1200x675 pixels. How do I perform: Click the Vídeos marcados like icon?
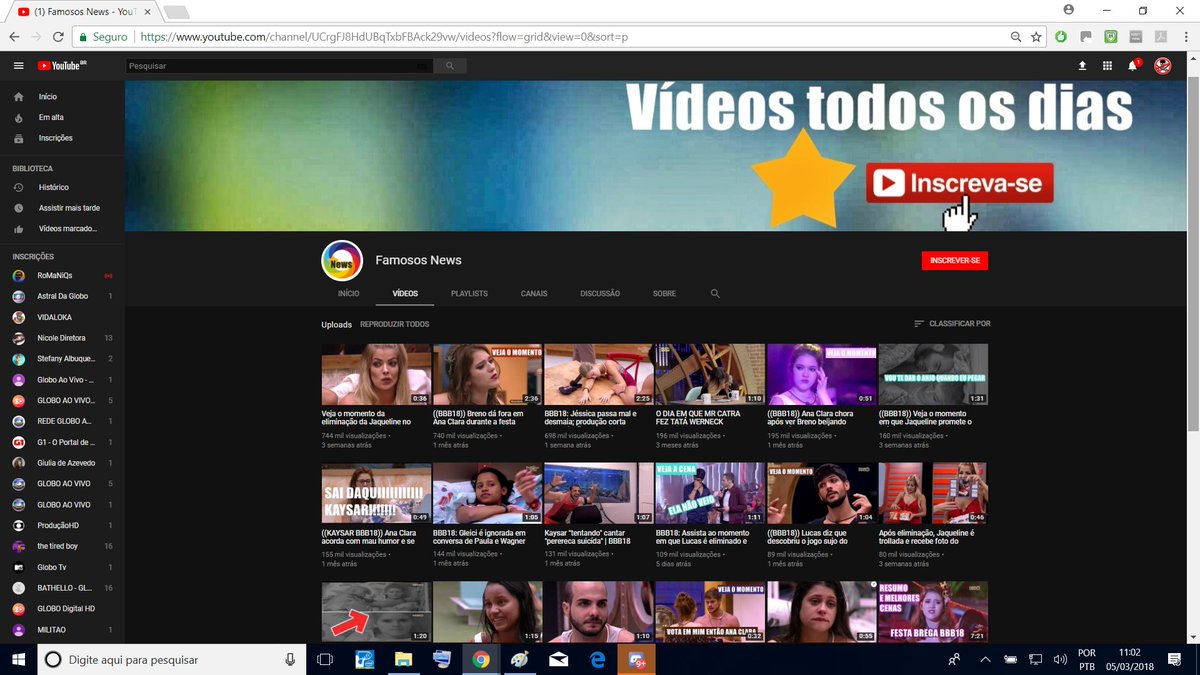(x=18, y=229)
